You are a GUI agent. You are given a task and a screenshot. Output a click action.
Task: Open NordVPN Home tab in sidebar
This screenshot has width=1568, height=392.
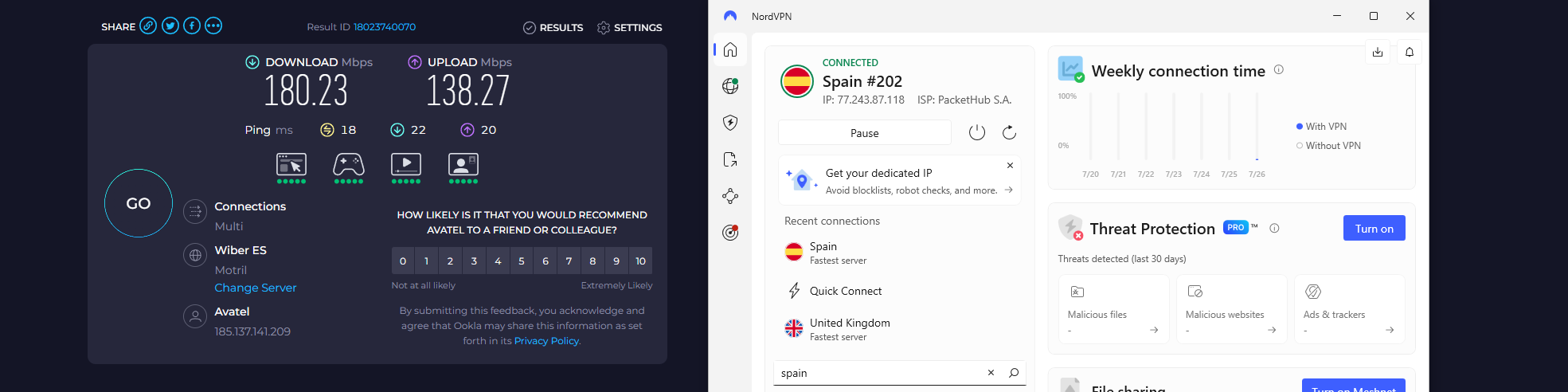730,50
